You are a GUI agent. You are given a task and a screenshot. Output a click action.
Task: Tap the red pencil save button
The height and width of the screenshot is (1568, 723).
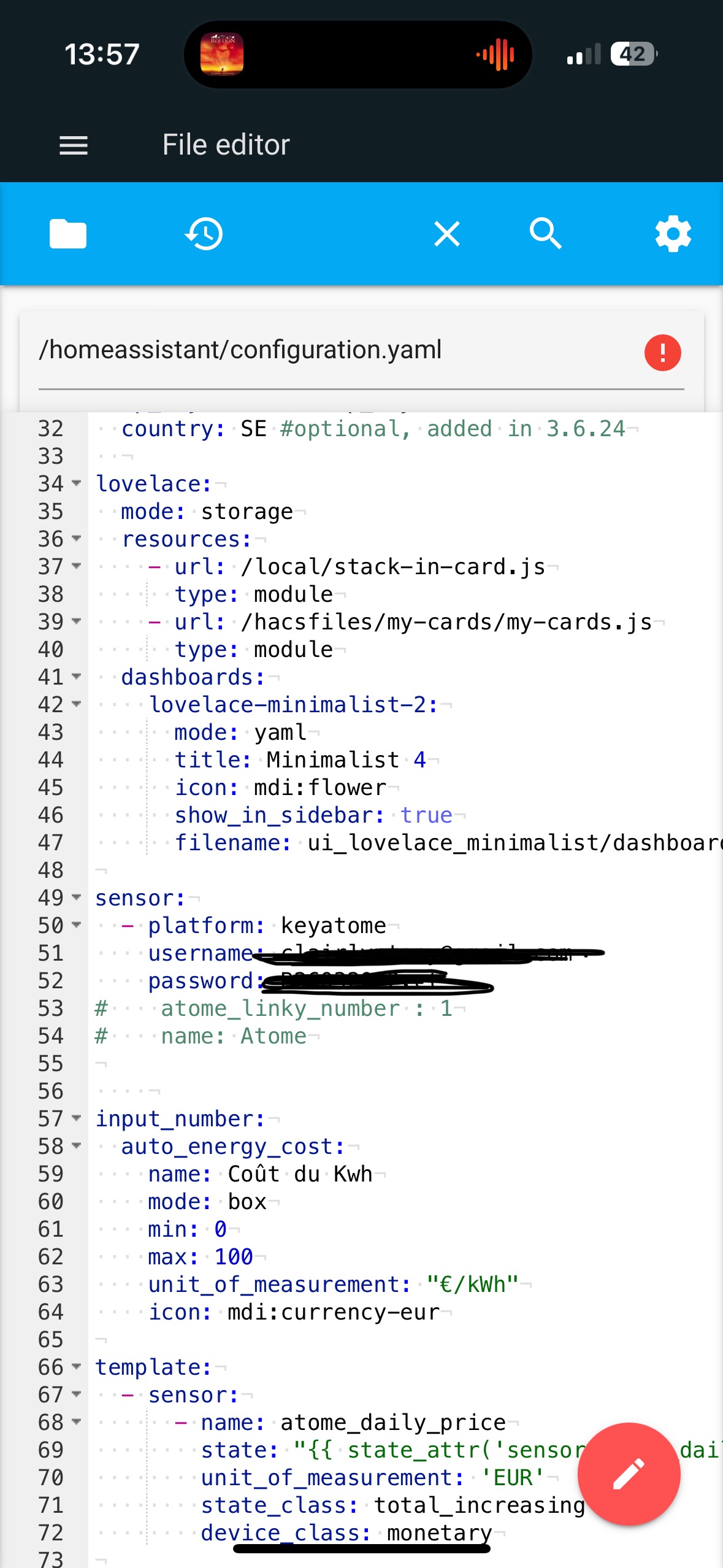pyautogui.click(x=629, y=1474)
